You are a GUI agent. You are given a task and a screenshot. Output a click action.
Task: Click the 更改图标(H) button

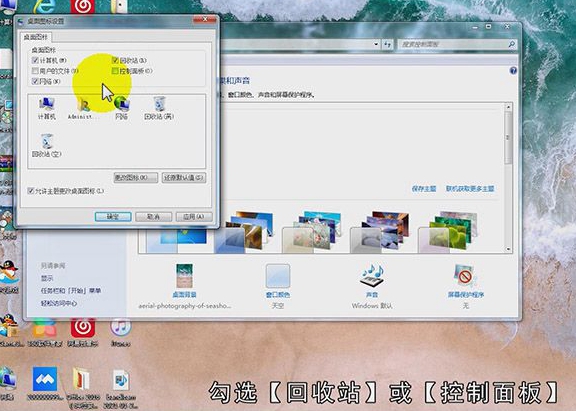[136, 178]
